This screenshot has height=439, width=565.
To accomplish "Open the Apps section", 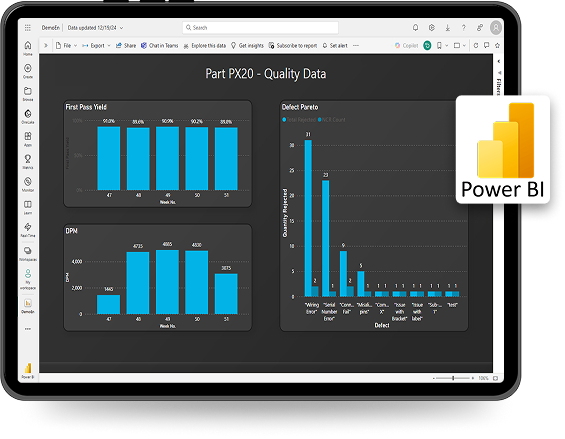I will pos(28,139).
